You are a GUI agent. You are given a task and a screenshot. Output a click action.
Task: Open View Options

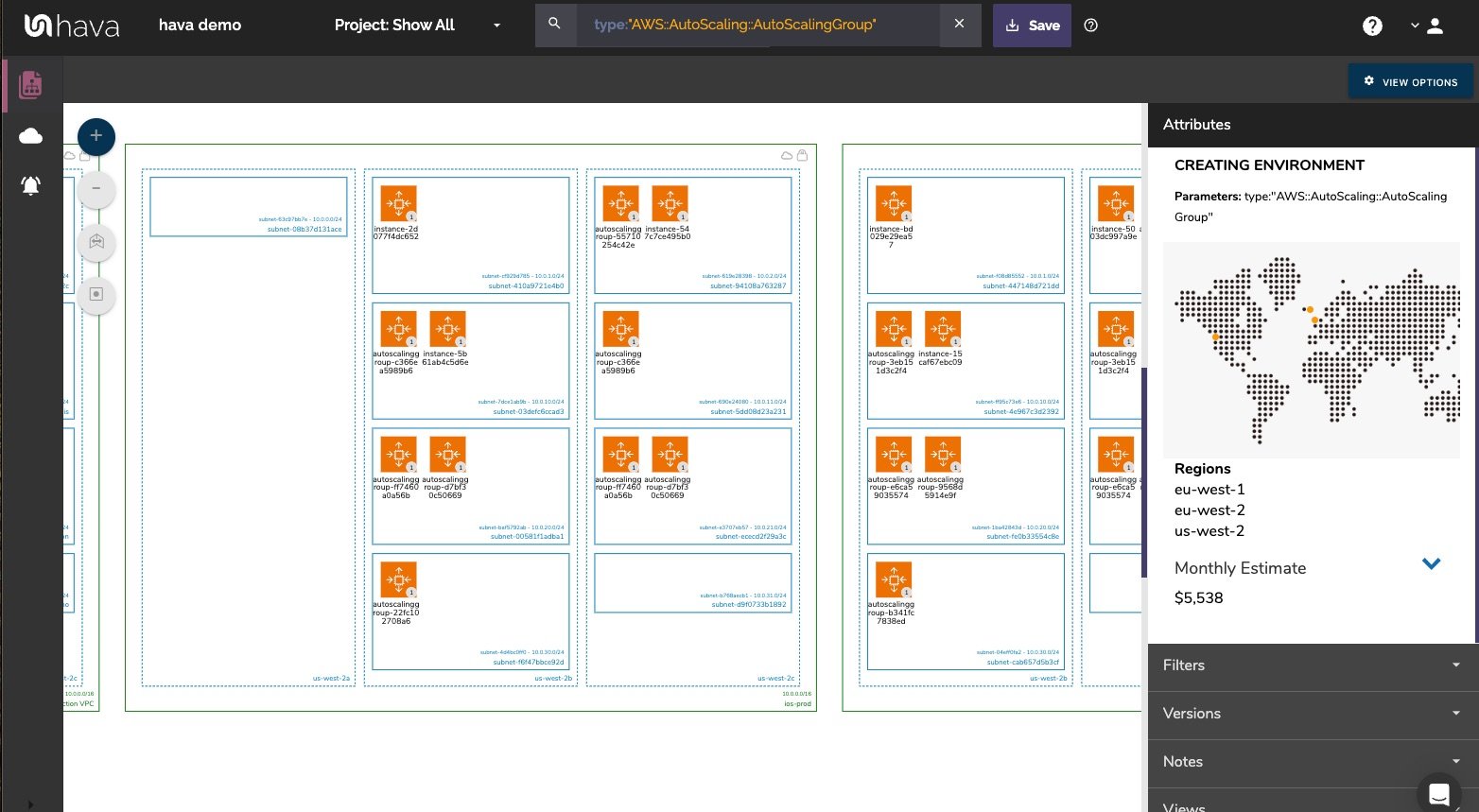click(1411, 81)
